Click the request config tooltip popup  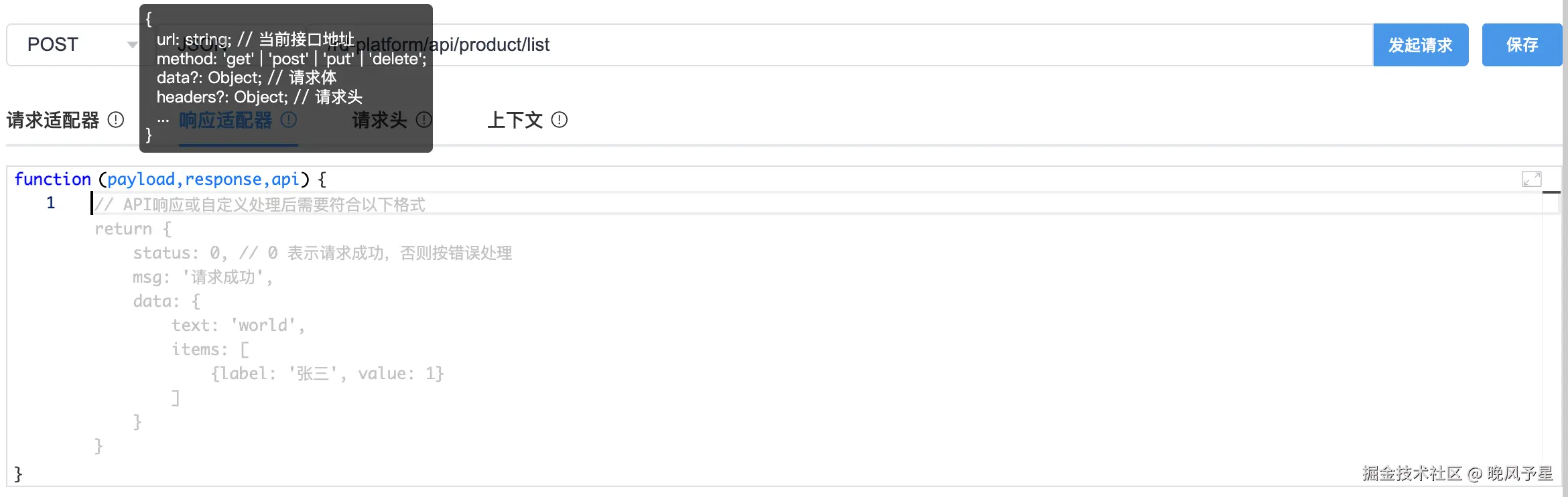tap(286, 78)
